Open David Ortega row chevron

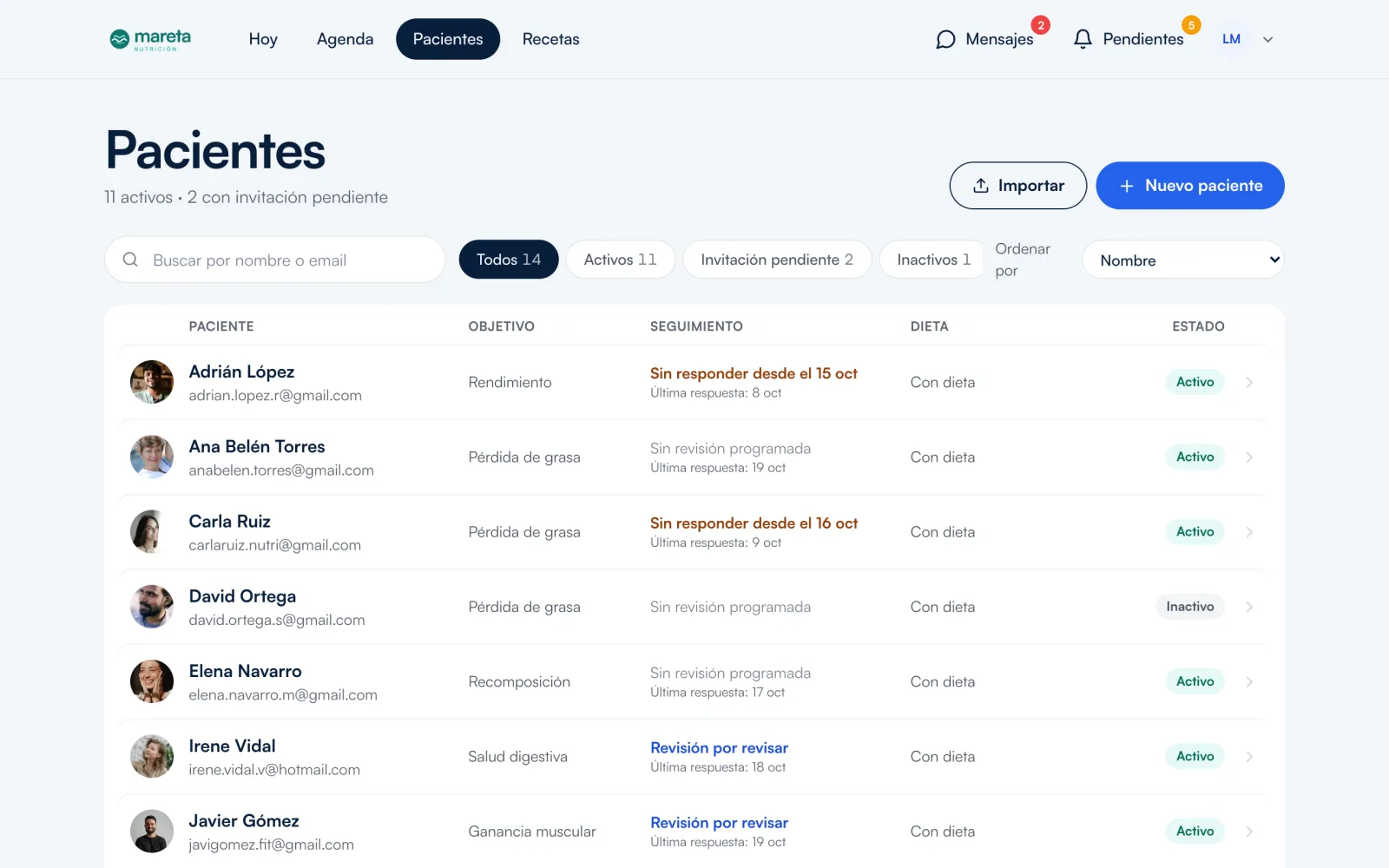[1249, 607]
